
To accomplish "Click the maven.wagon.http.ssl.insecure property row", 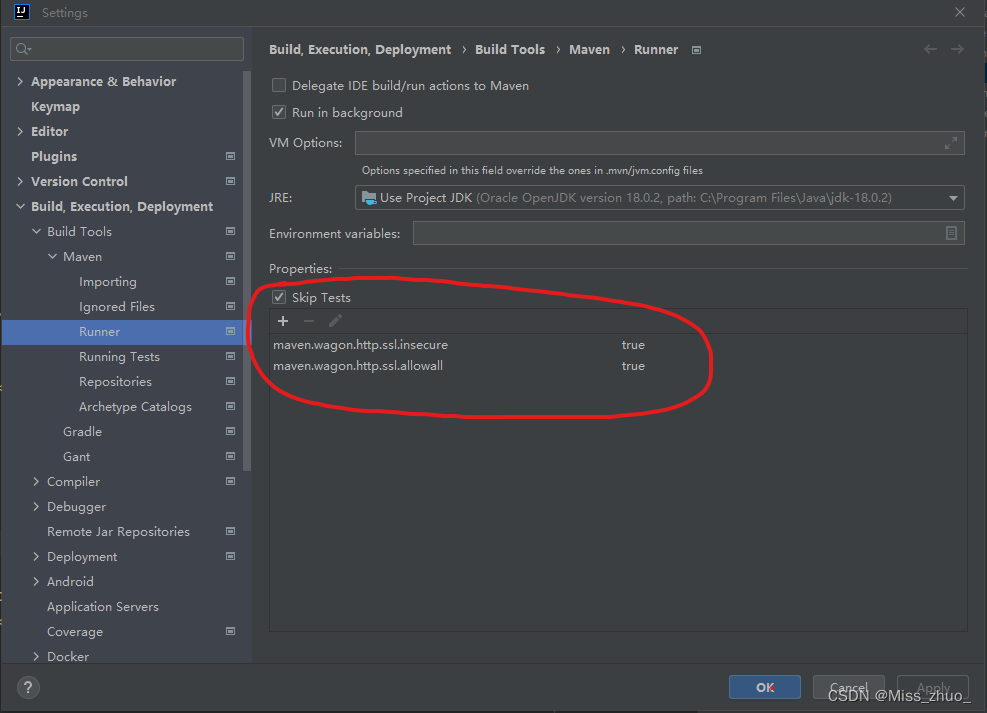I will coord(360,344).
